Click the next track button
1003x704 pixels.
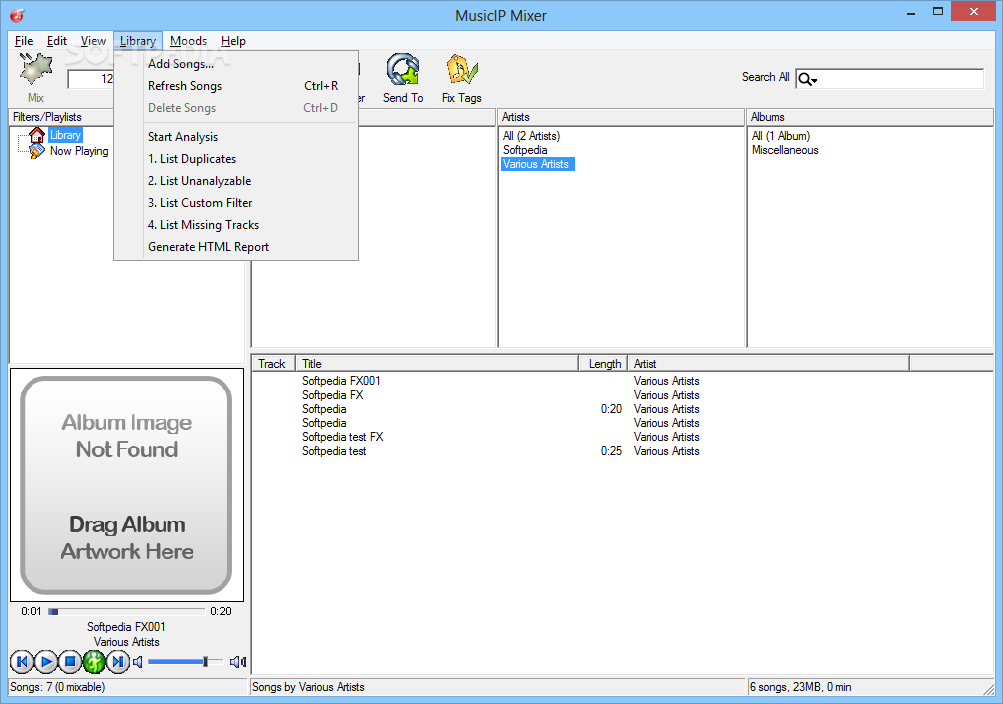tap(118, 662)
